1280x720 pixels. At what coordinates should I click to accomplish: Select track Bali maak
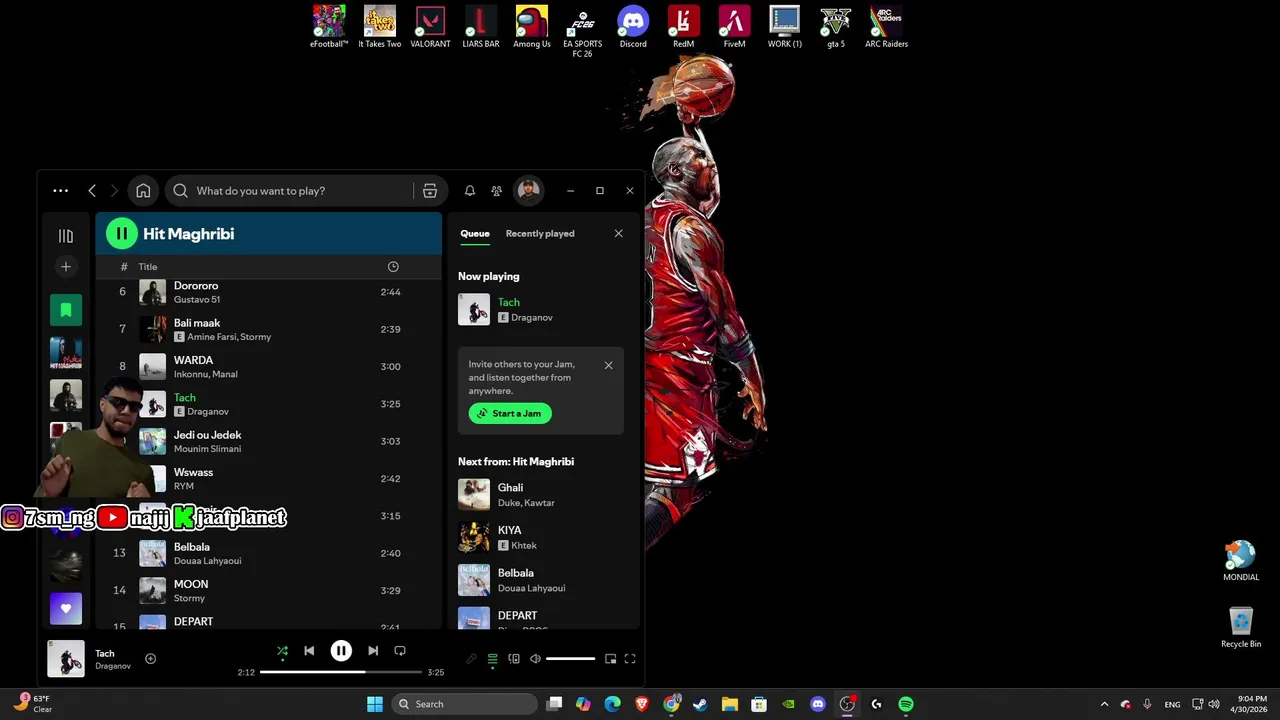[x=268, y=329]
